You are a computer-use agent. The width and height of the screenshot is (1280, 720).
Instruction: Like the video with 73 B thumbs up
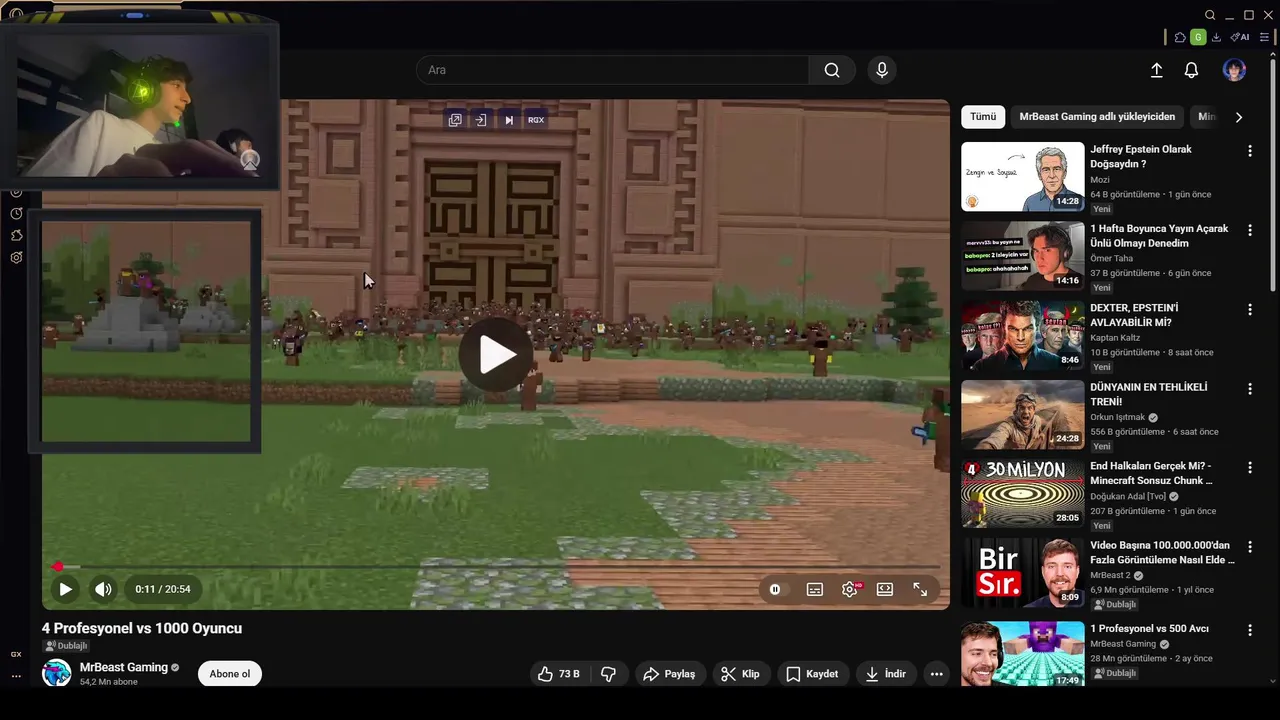click(x=558, y=674)
